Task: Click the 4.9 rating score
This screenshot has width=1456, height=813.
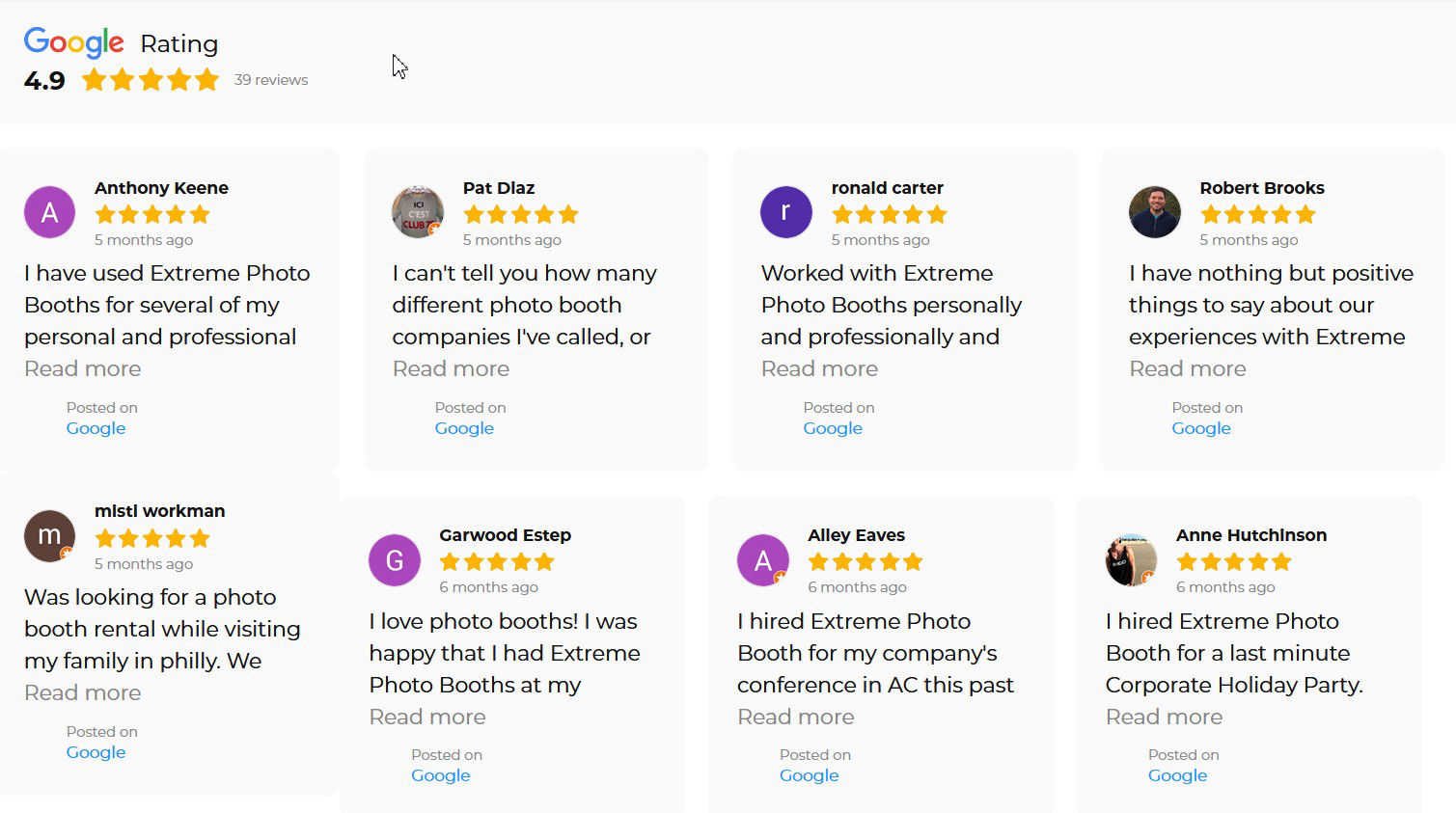Action: pos(42,79)
